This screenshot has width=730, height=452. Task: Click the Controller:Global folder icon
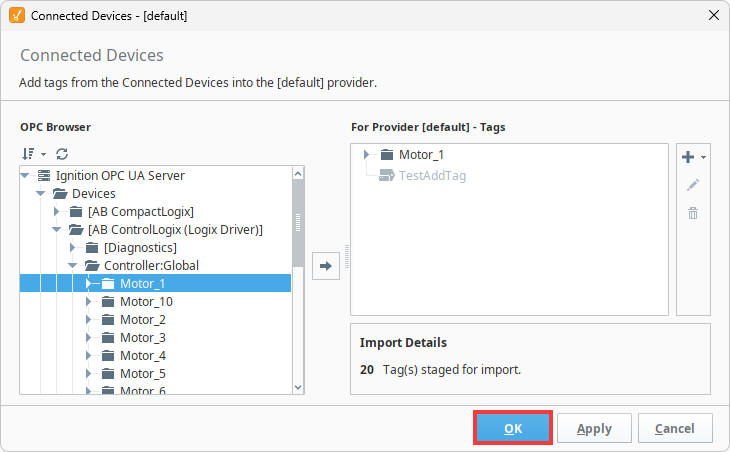(92, 266)
